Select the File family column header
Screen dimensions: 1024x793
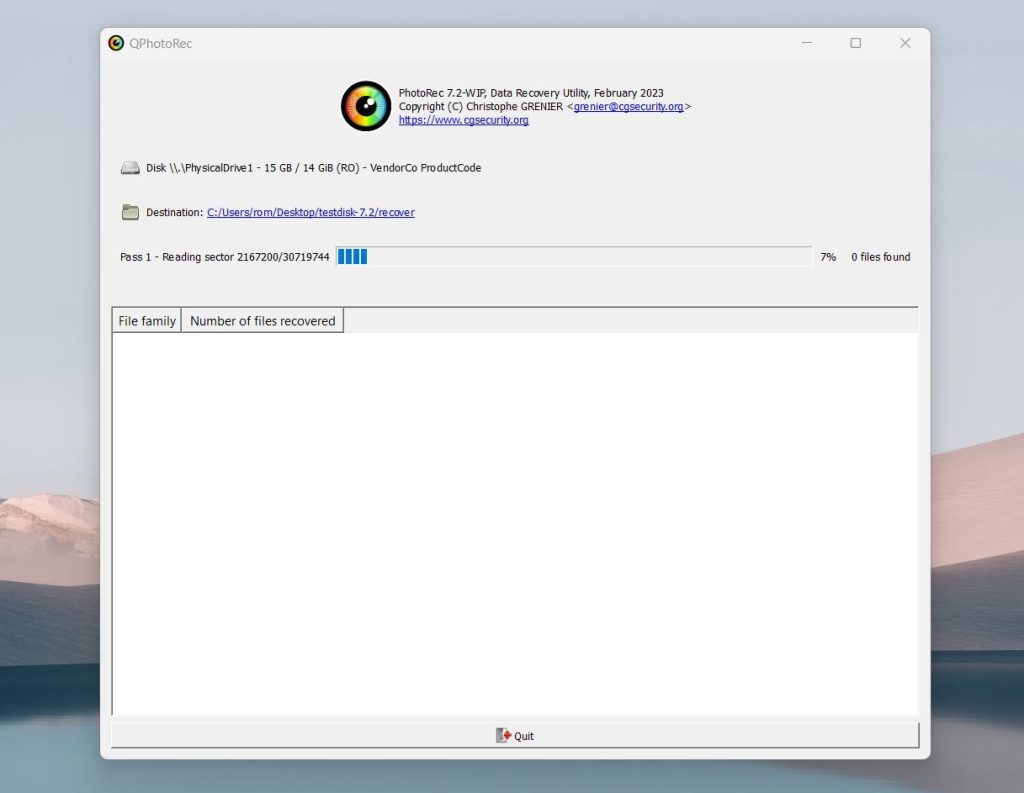click(x=146, y=320)
